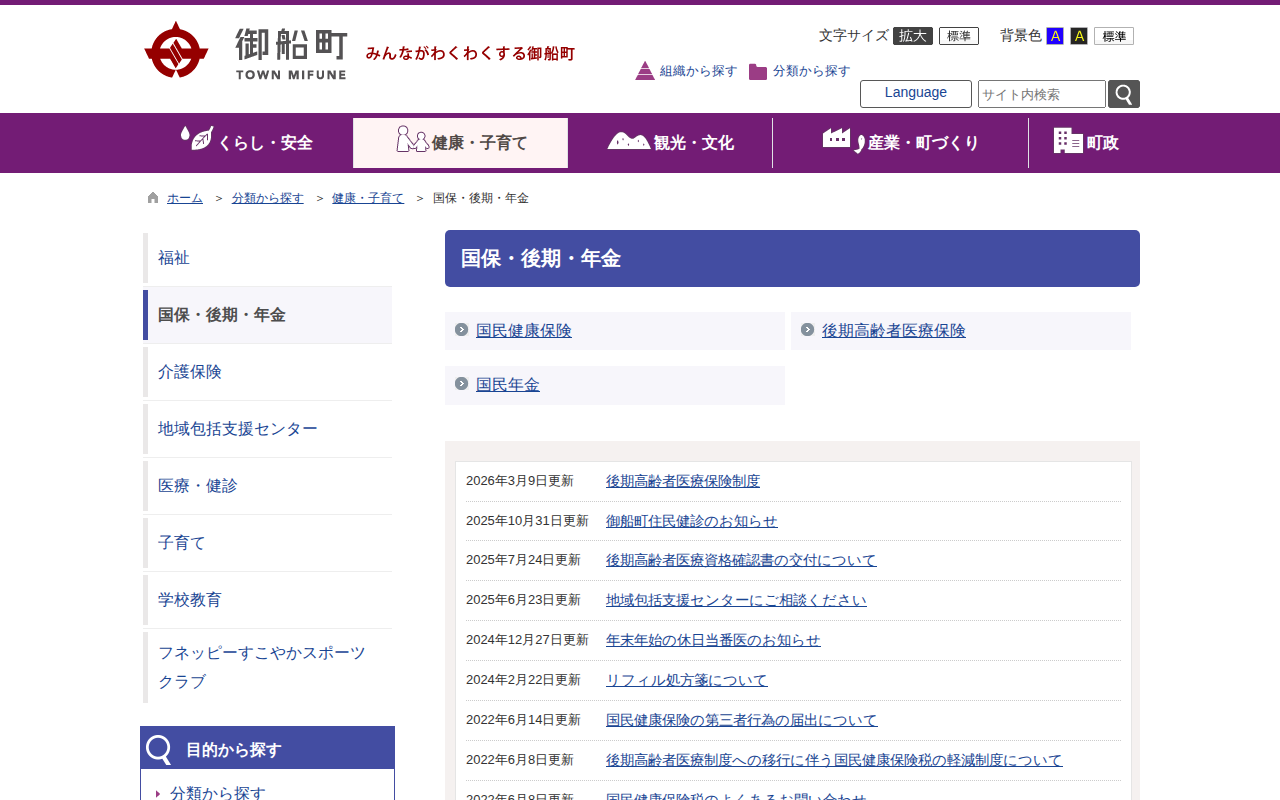The image size is (1280, 800).
Task: Open the 産業・町づくり navigation tab
Action: pos(900,143)
